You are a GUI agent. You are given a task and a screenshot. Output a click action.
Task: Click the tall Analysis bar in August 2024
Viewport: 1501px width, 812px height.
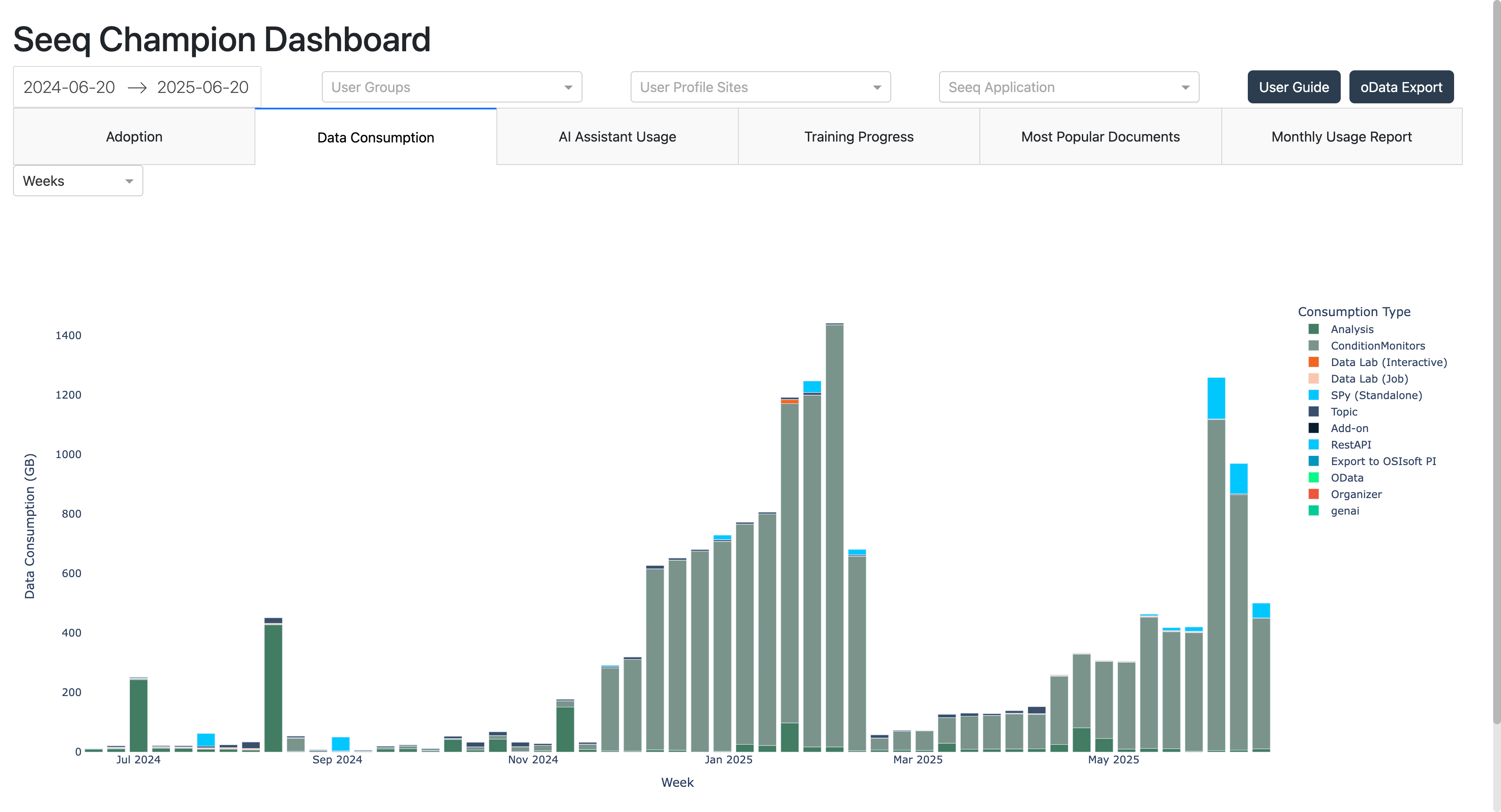coord(273,688)
